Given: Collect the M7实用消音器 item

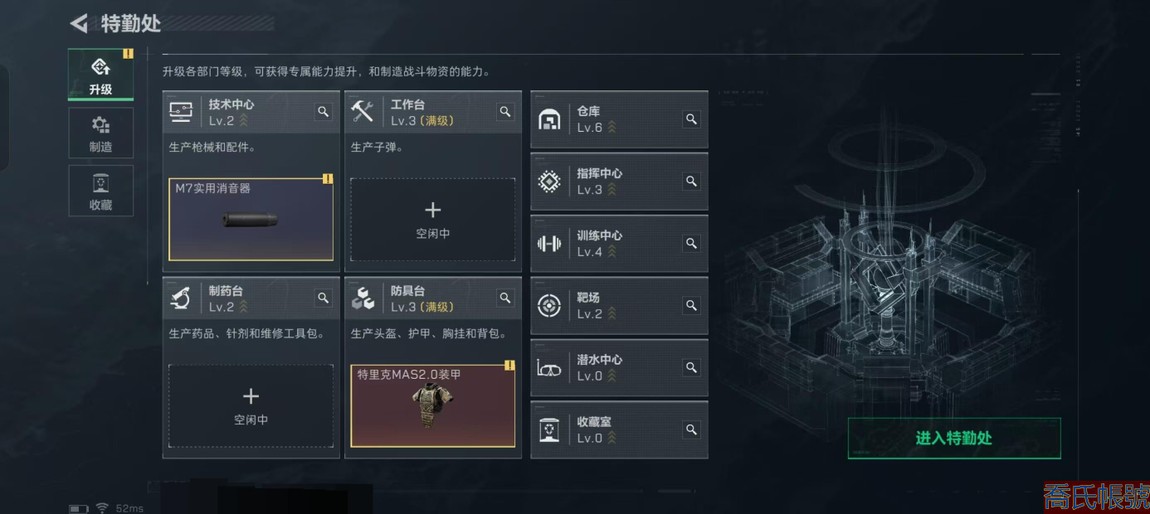Looking at the screenshot, I should pyautogui.click(x=251, y=219).
